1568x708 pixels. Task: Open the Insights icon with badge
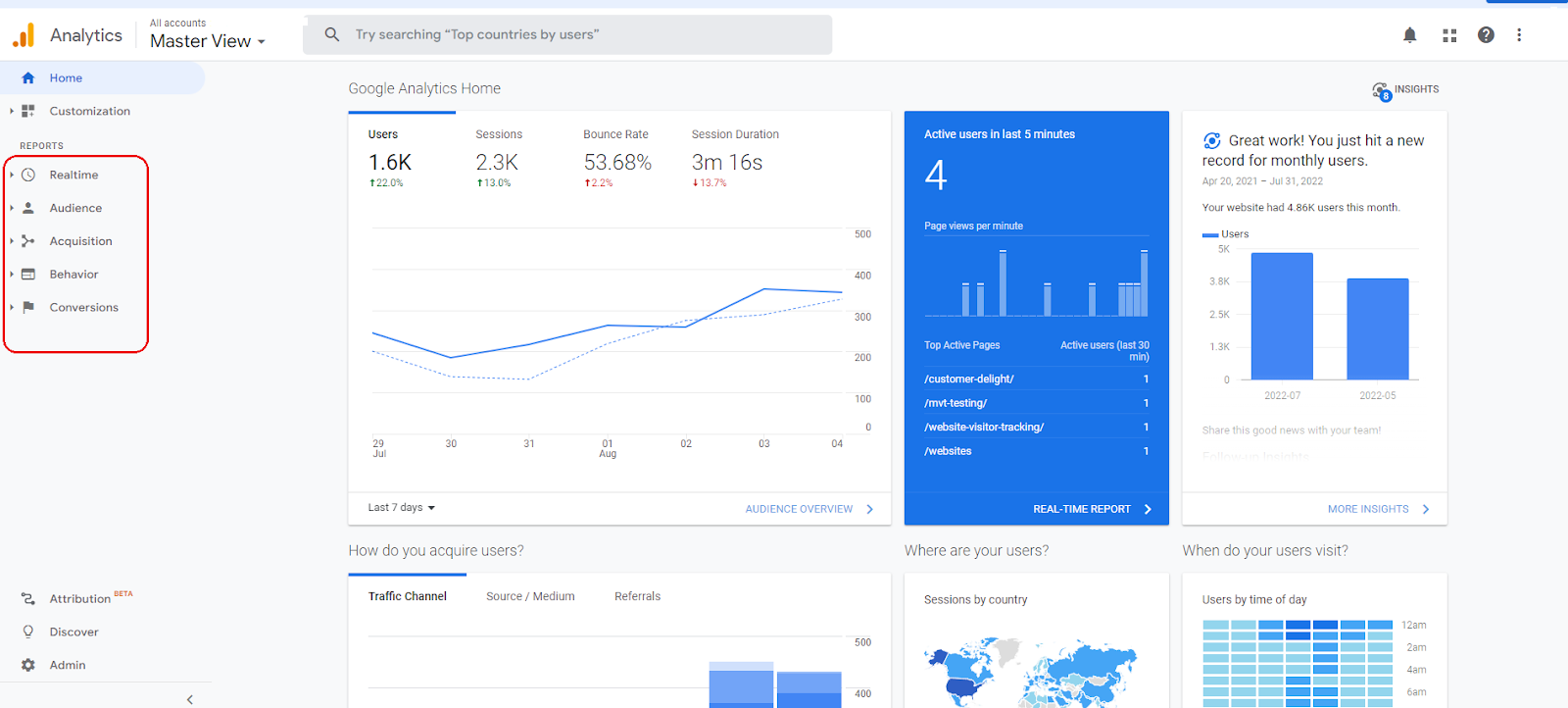click(1381, 91)
